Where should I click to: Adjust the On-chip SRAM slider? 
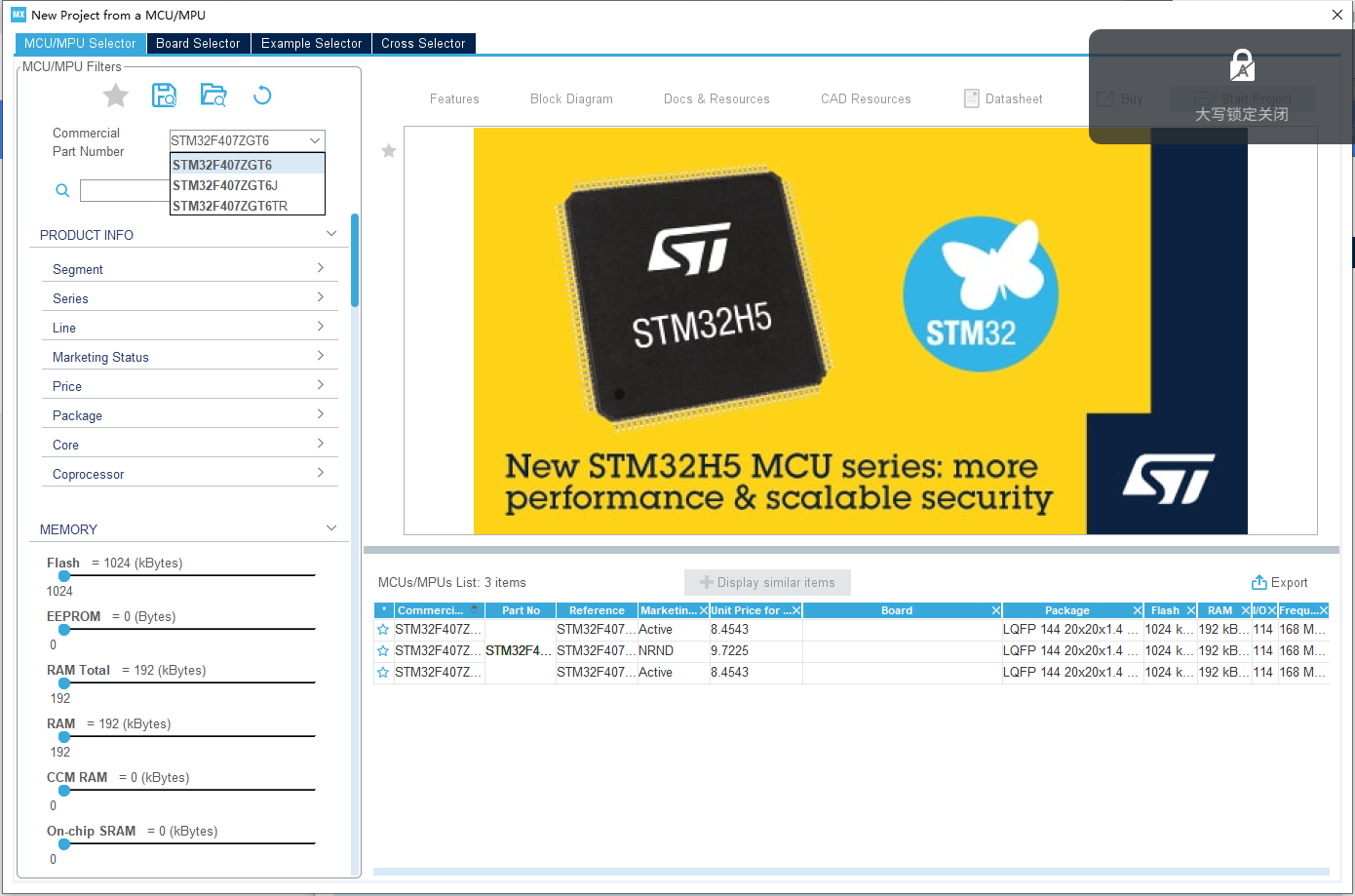pyautogui.click(x=64, y=844)
